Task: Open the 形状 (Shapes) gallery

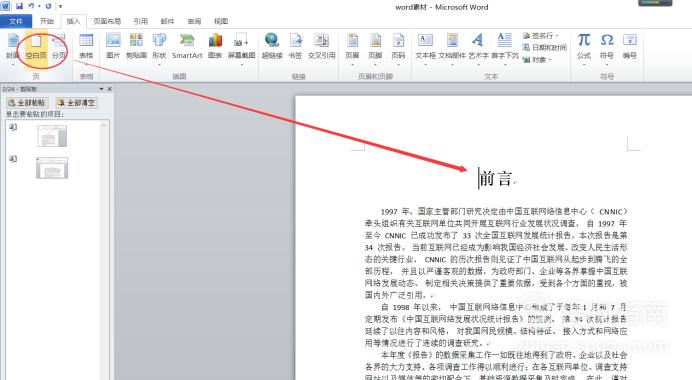Action: (x=159, y=49)
